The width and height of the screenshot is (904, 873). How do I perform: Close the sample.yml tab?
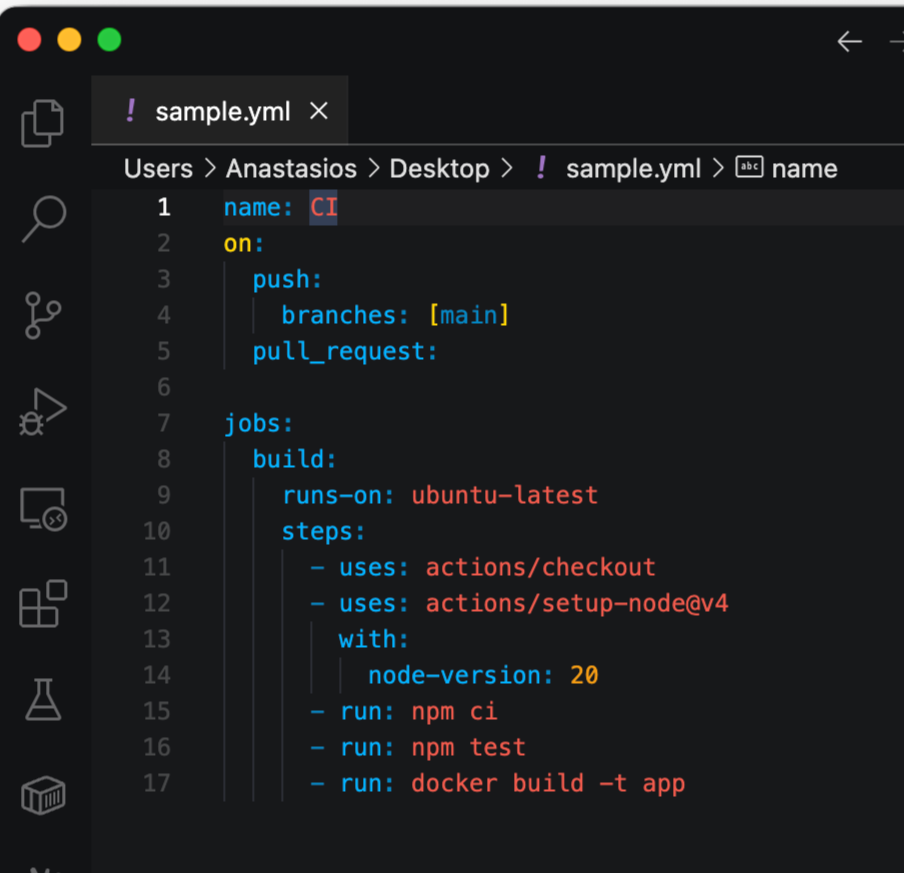[x=319, y=111]
